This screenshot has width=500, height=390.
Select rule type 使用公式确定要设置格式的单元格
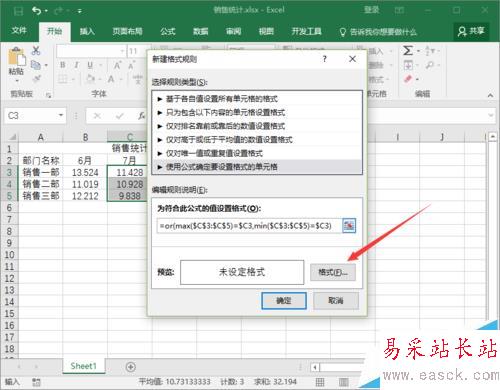(257, 167)
